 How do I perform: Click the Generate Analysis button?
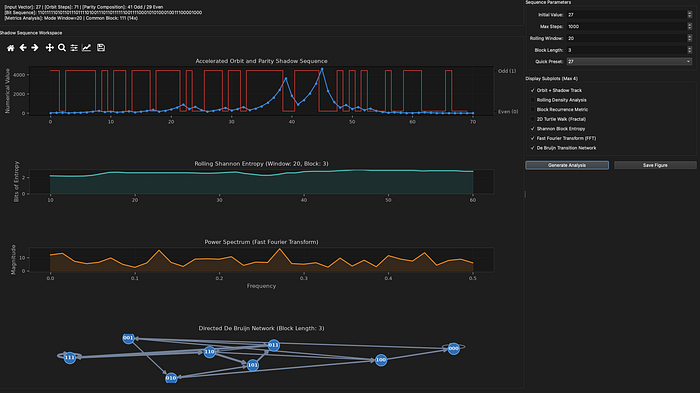pos(567,165)
